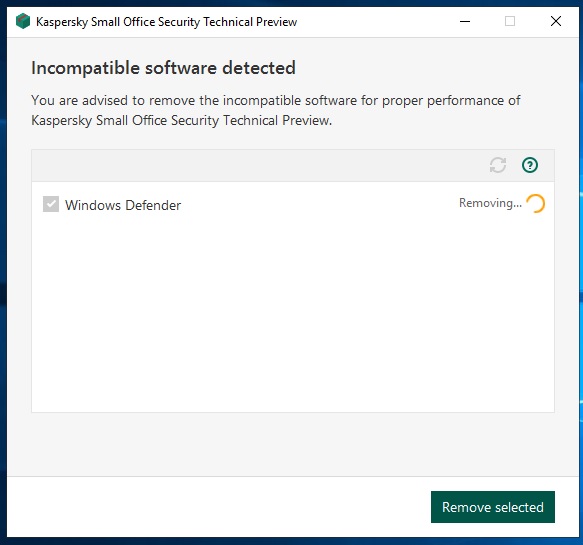Click the Remove selected button
Viewport: 583px width, 545px height.
pos(493,507)
